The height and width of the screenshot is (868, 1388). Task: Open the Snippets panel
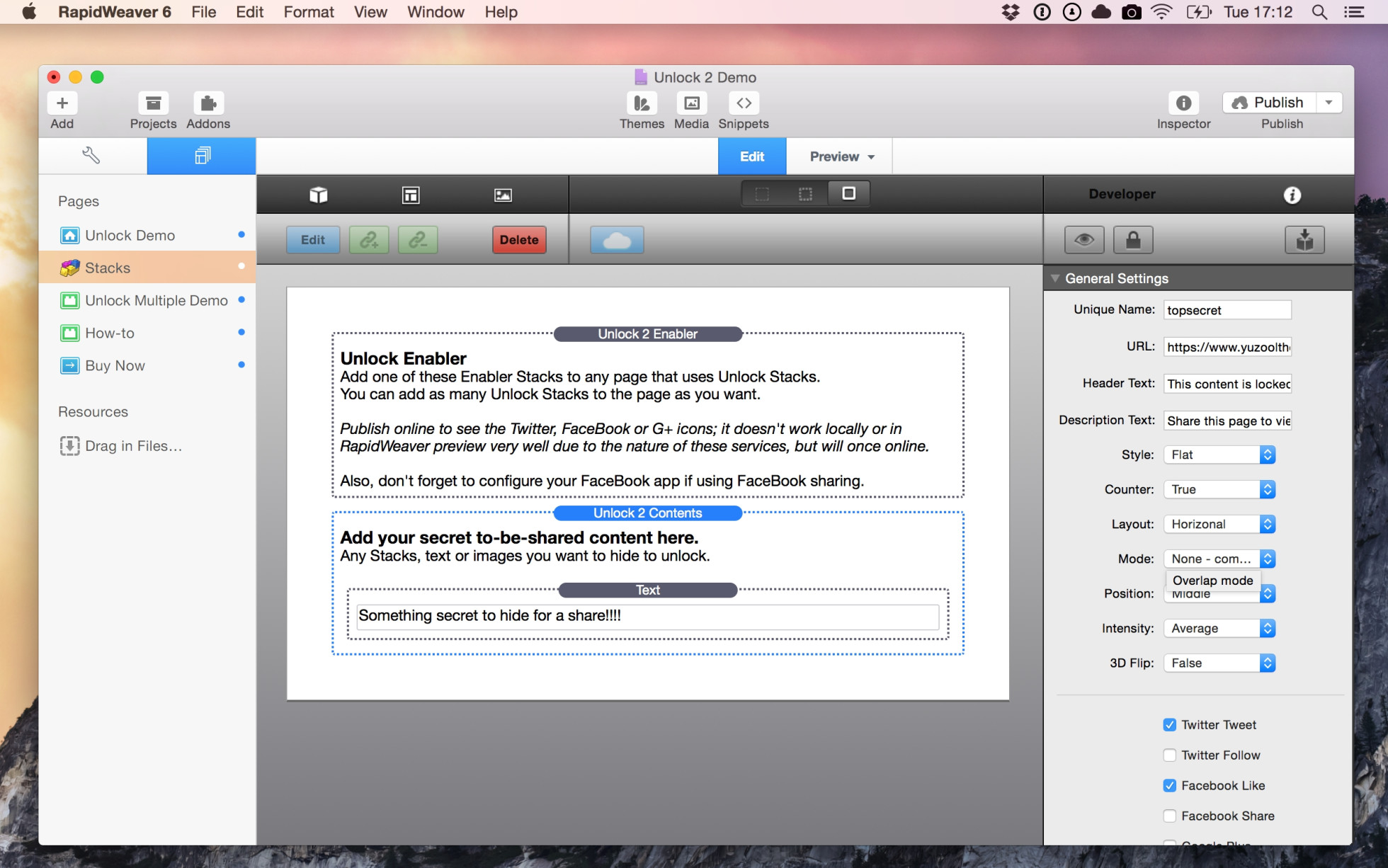click(x=743, y=104)
